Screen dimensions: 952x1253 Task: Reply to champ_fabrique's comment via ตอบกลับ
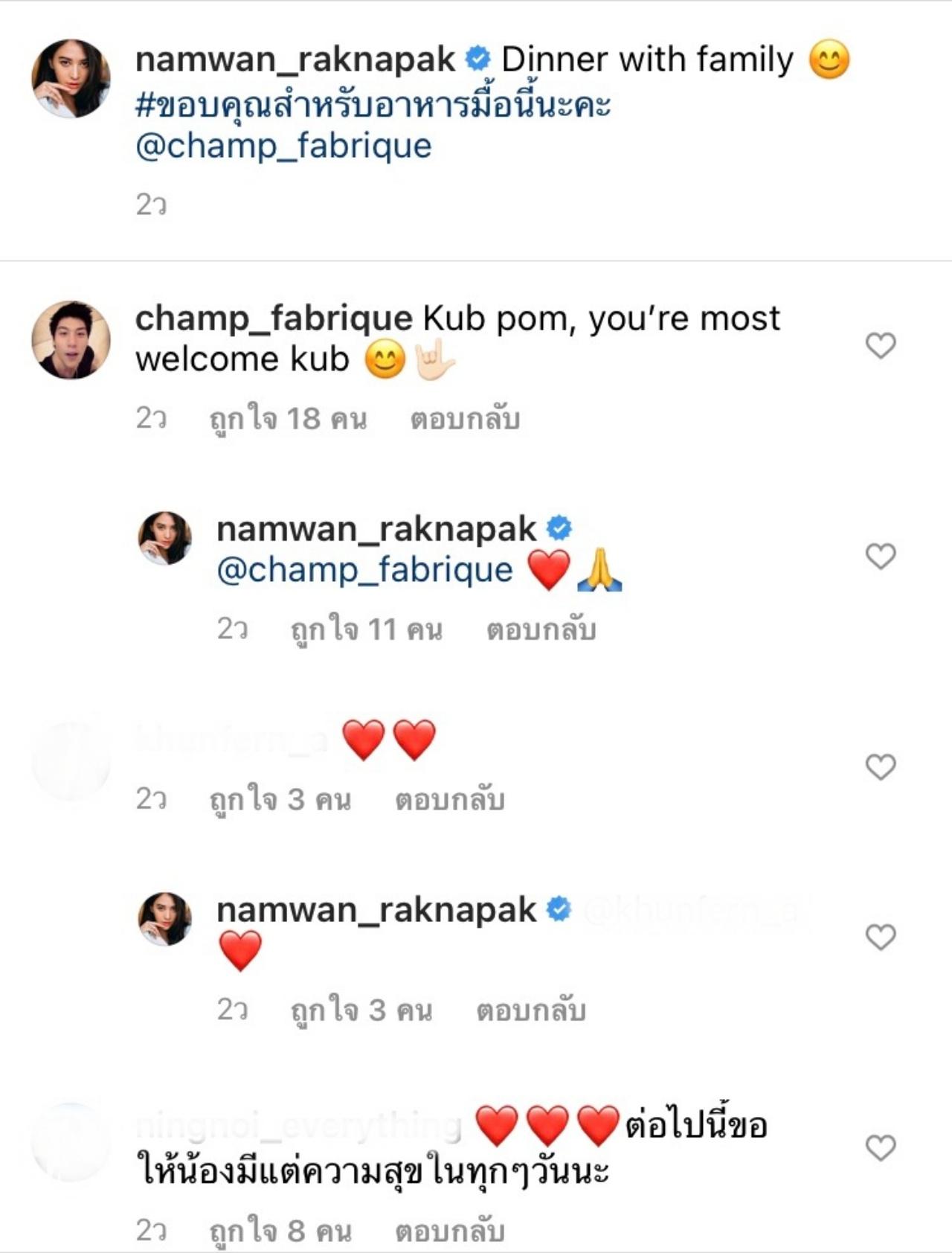point(465,420)
